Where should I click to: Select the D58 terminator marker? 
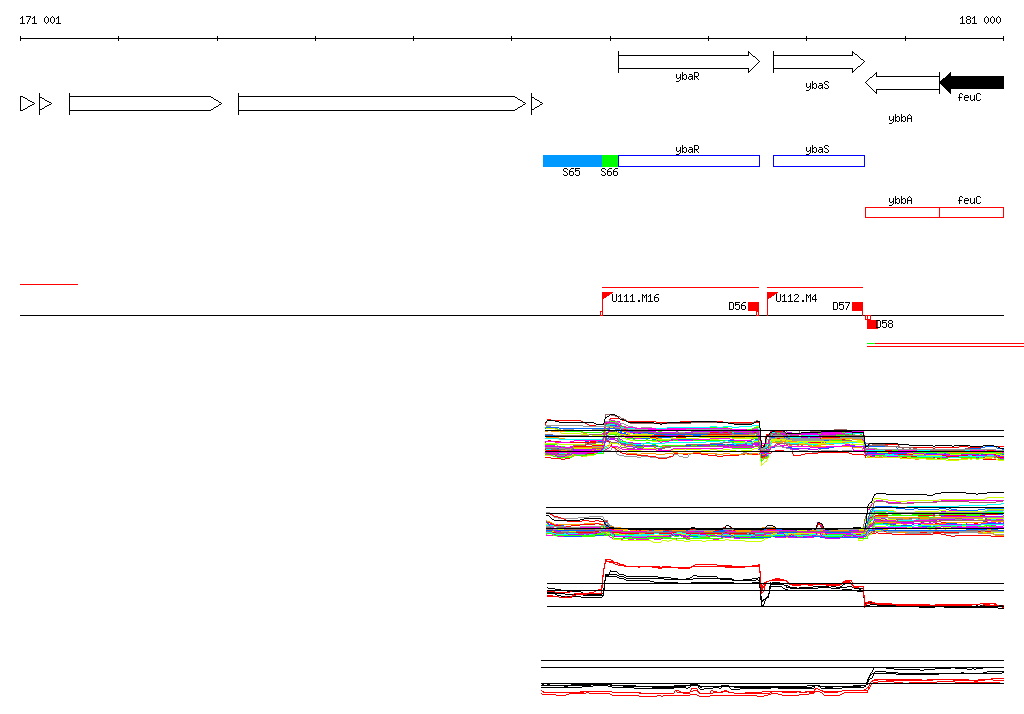pyautogui.click(x=872, y=324)
